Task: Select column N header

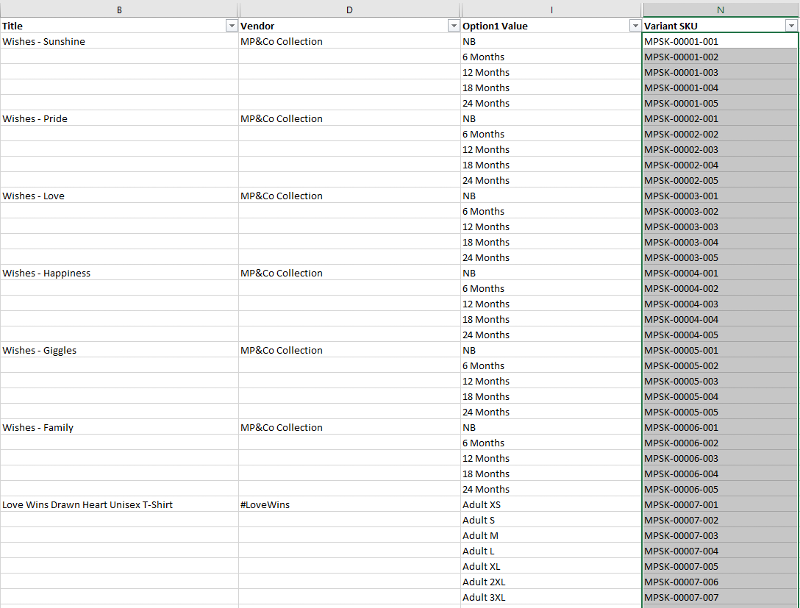Action: click(x=719, y=9)
